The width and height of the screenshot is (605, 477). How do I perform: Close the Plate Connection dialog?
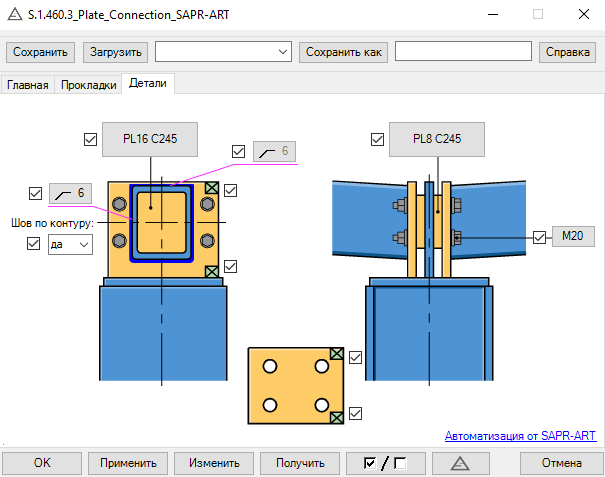pyautogui.click(x=584, y=15)
